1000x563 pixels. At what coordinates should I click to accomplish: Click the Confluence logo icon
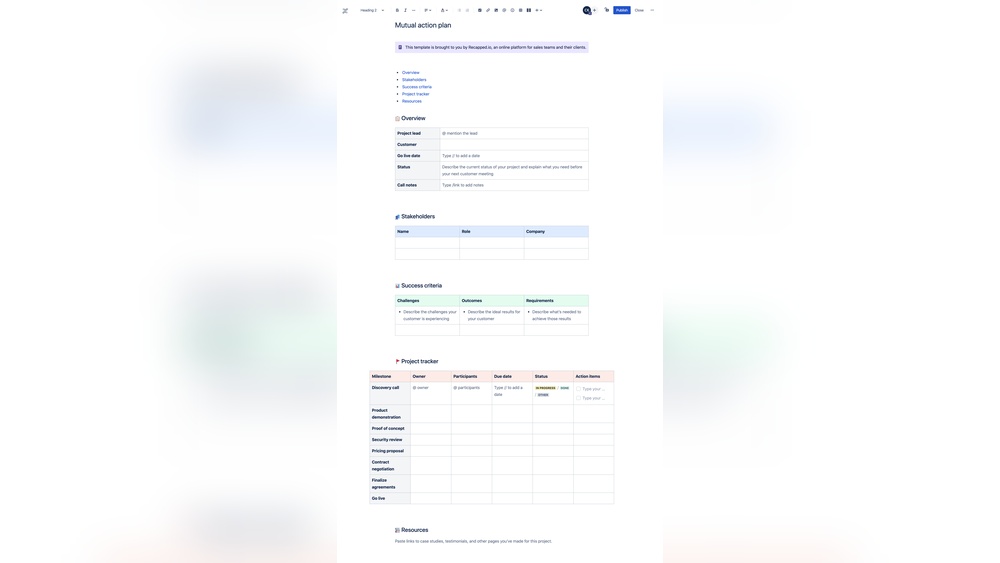pos(345,11)
